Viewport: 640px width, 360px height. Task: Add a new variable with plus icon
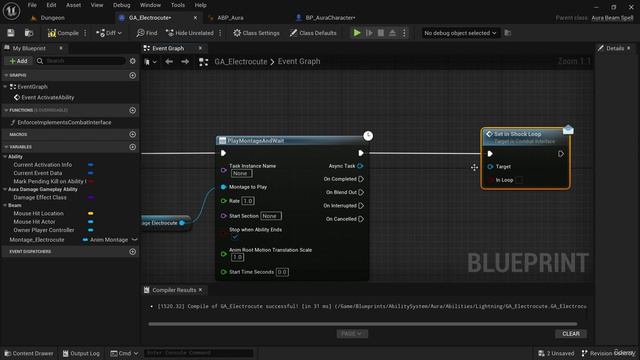[x=132, y=147]
